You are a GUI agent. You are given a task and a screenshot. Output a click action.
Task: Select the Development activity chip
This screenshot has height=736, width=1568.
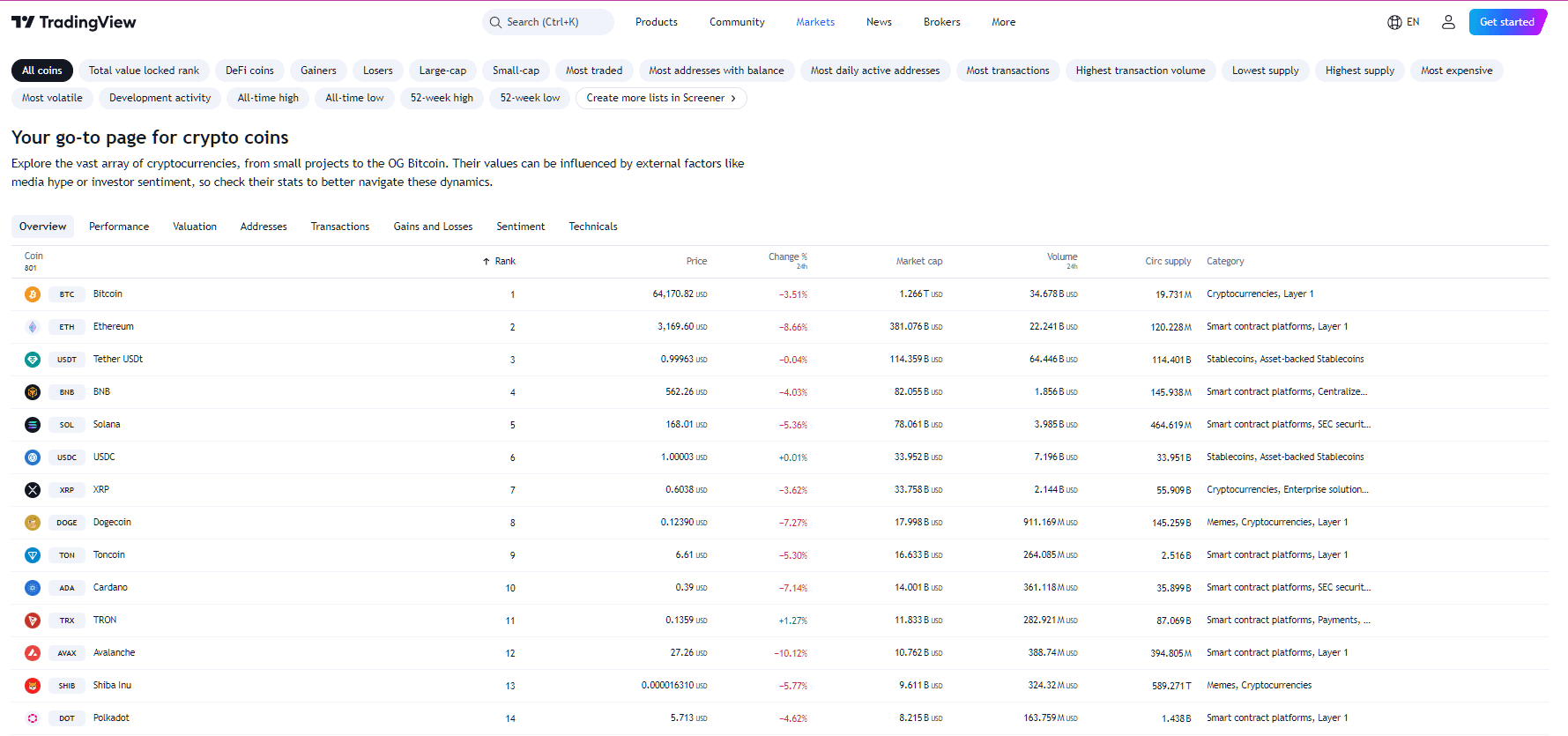click(x=160, y=98)
